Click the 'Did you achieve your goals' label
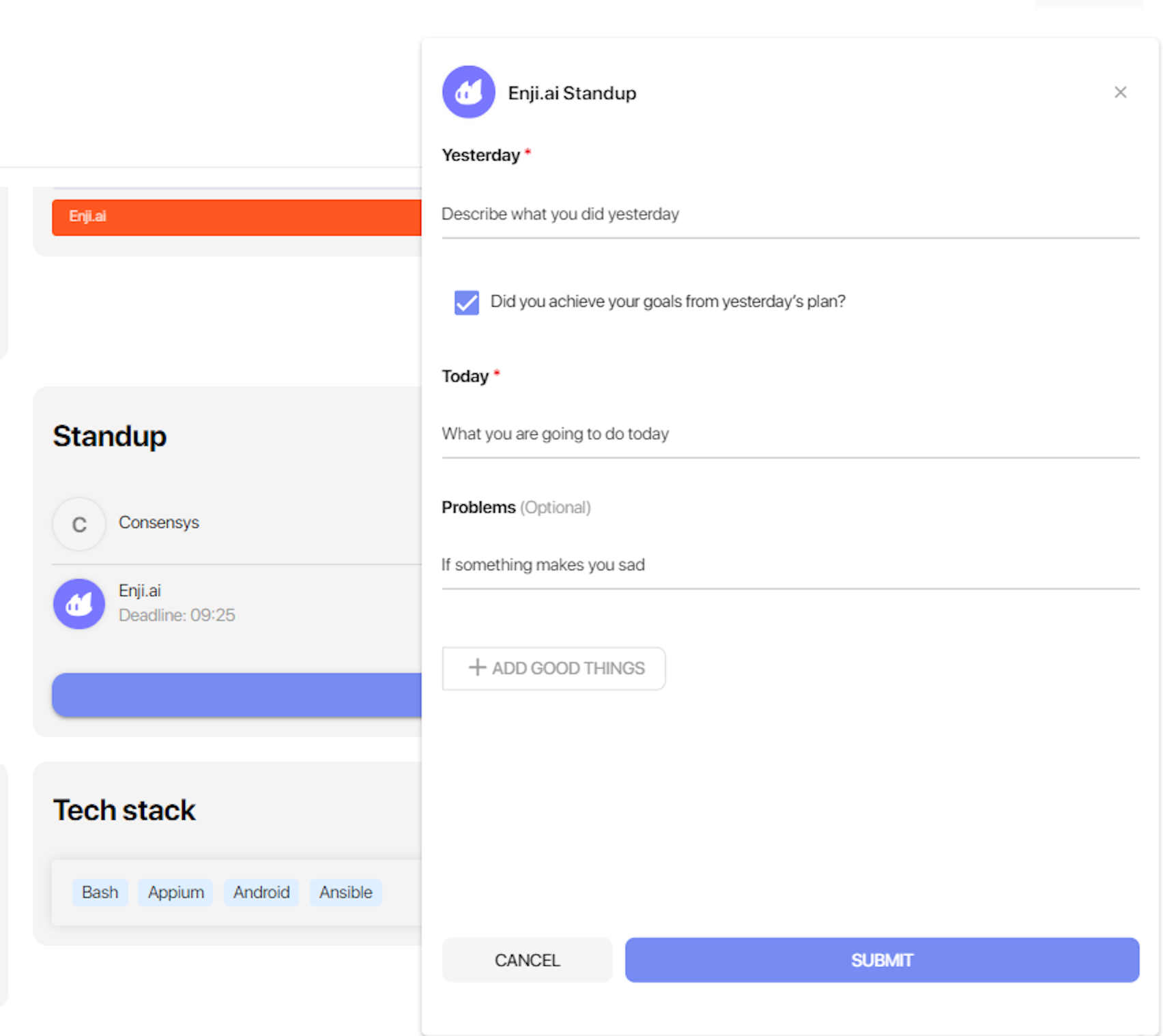Screen dimensions: 1163x1036 tap(668, 302)
